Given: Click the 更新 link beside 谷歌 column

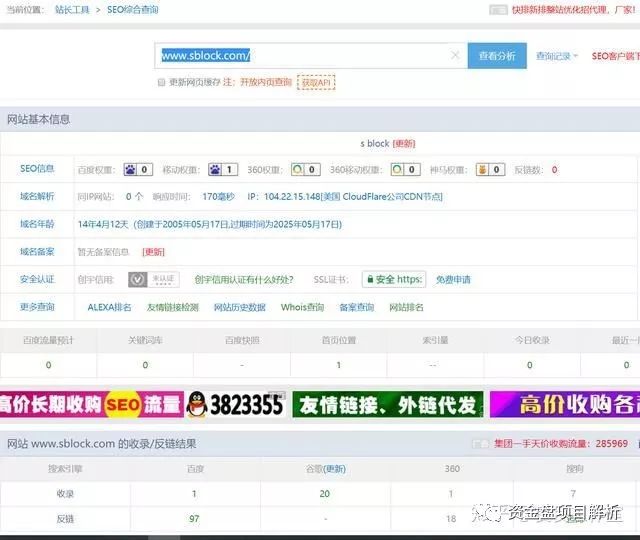Looking at the screenshot, I should pos(335,469).
